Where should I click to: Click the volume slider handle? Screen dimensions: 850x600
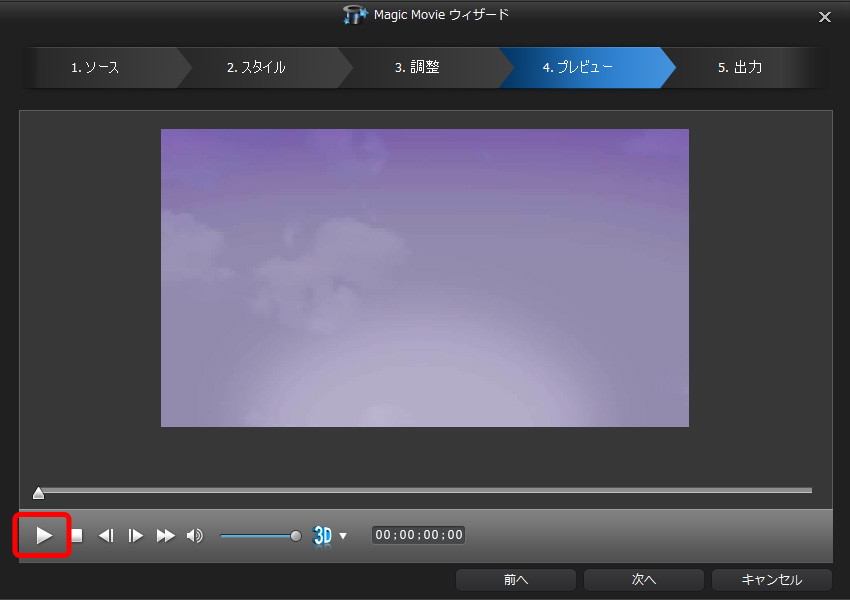295,536
